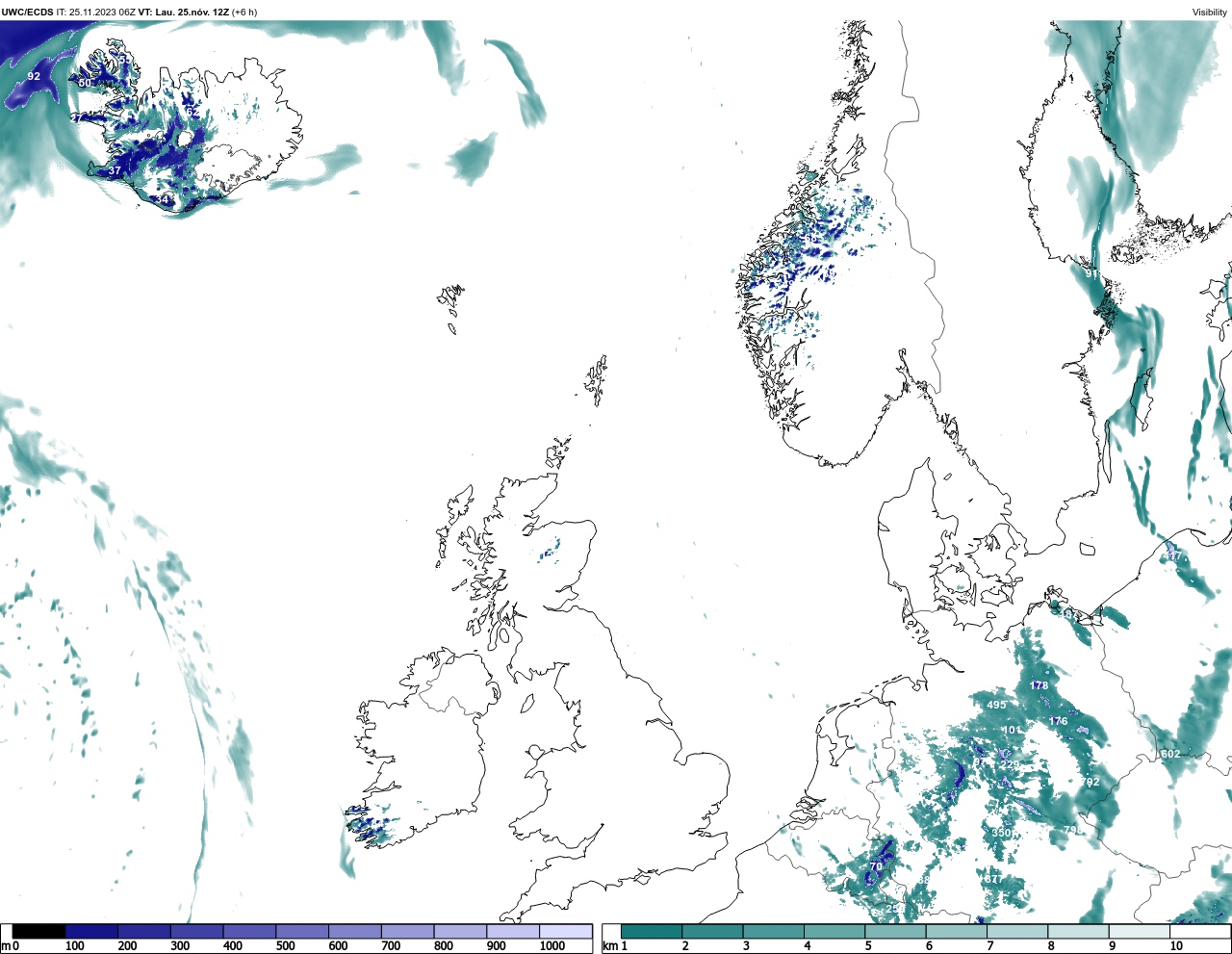
Task: Click the 'IT: 25.11.2023 06Z' text
Action: coord(95,12)
